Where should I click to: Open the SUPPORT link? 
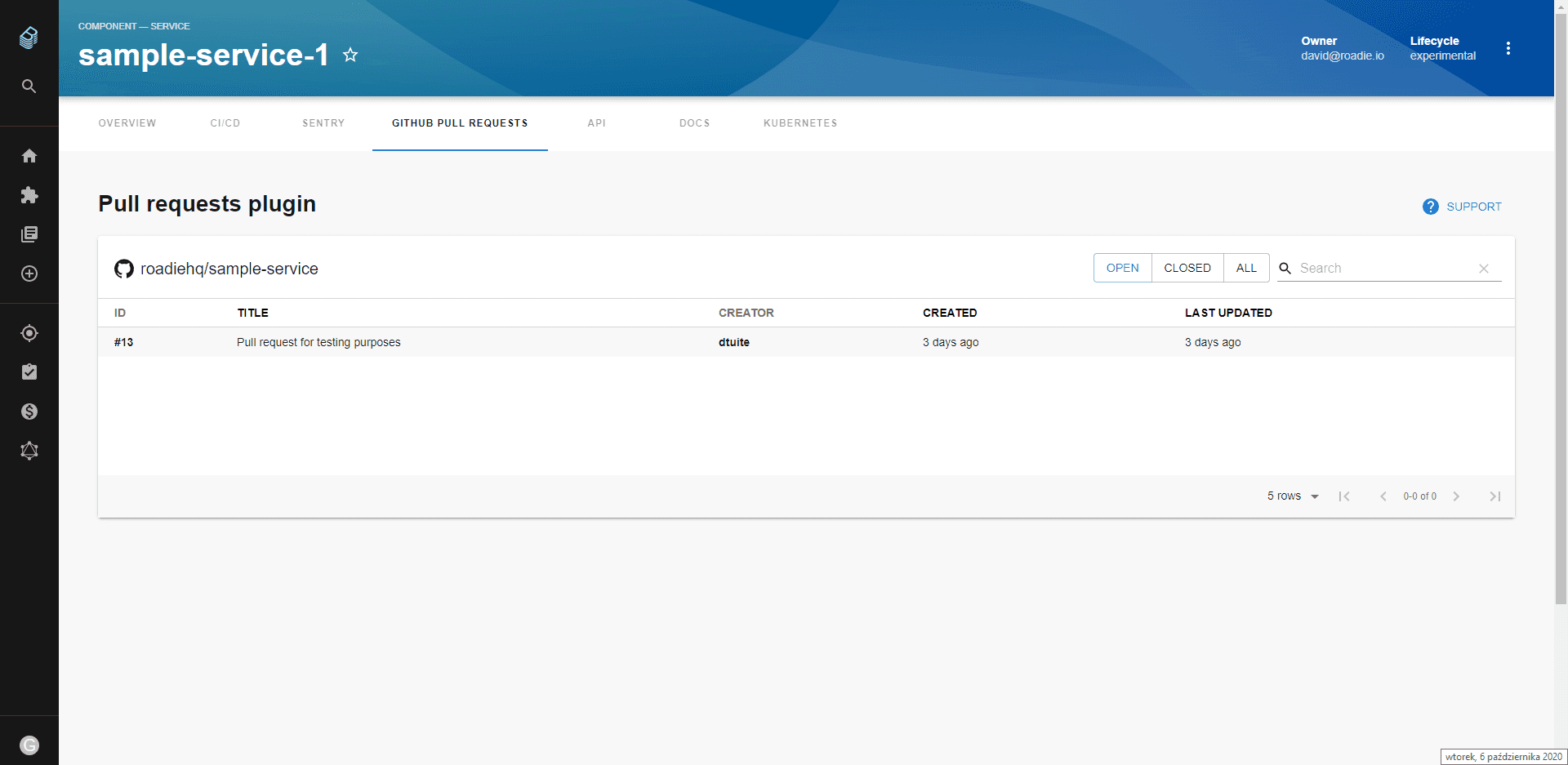1473,207
